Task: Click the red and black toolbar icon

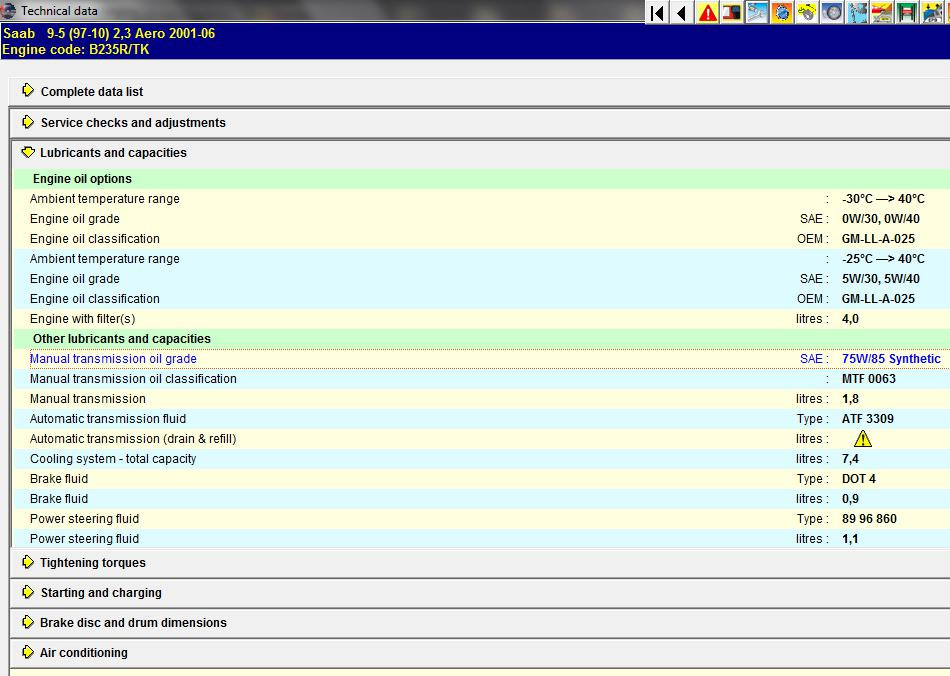Action: [732, 12]
